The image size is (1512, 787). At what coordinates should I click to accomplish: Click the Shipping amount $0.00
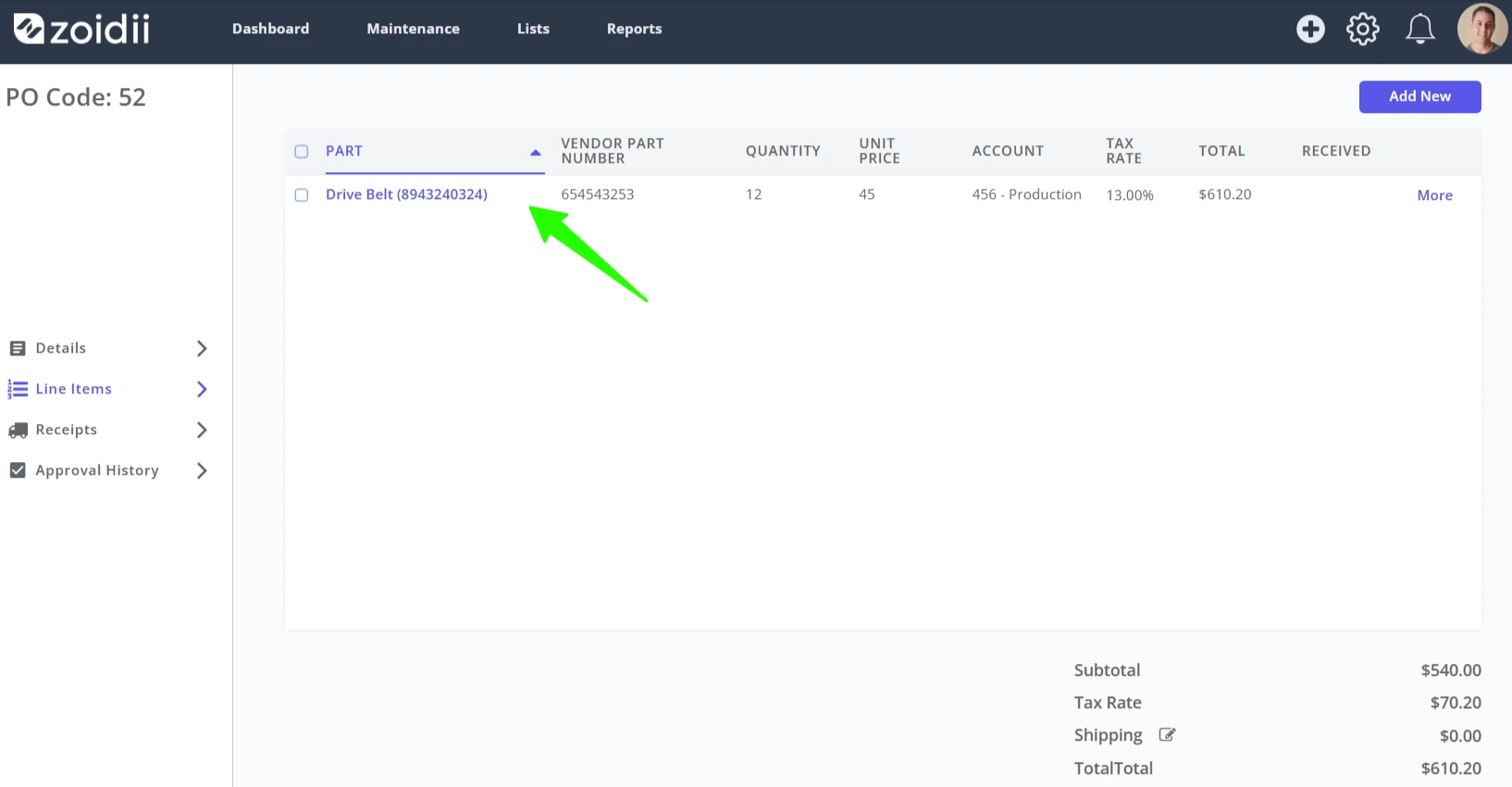point(1460,736)
